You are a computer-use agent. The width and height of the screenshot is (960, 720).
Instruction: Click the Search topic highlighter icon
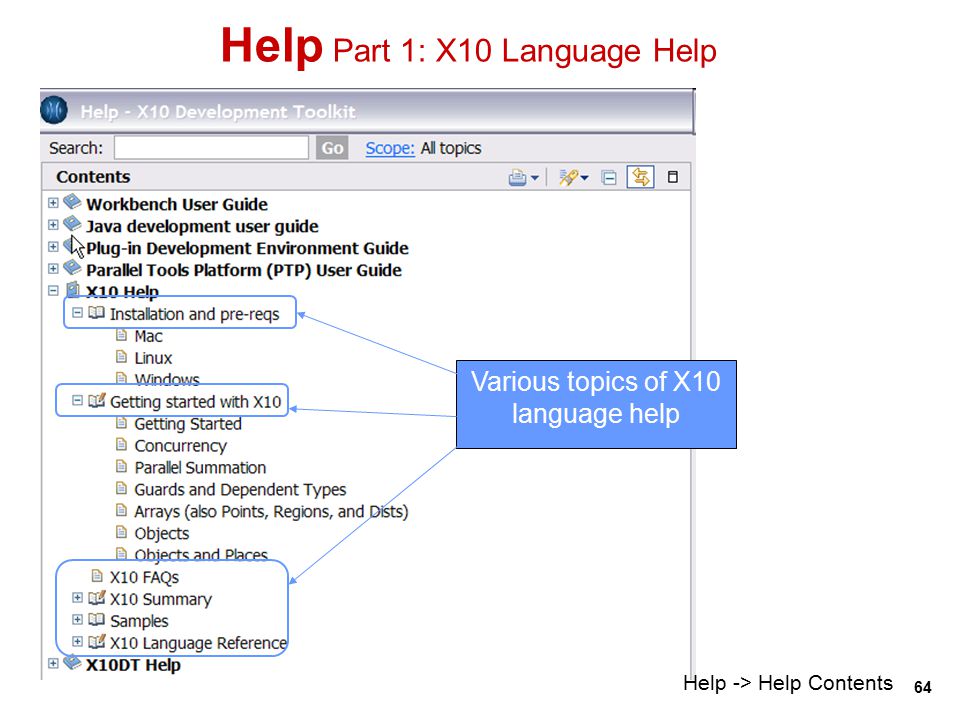pyautogui.click(x=568, y=178)
